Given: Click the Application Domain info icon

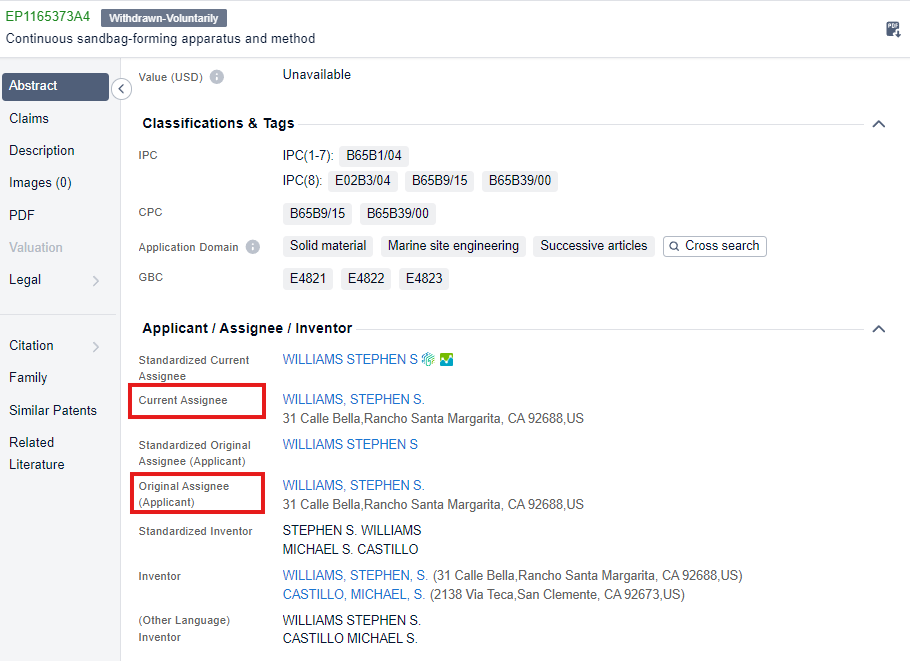Looking at the screenshot, I should pos(253,247).
